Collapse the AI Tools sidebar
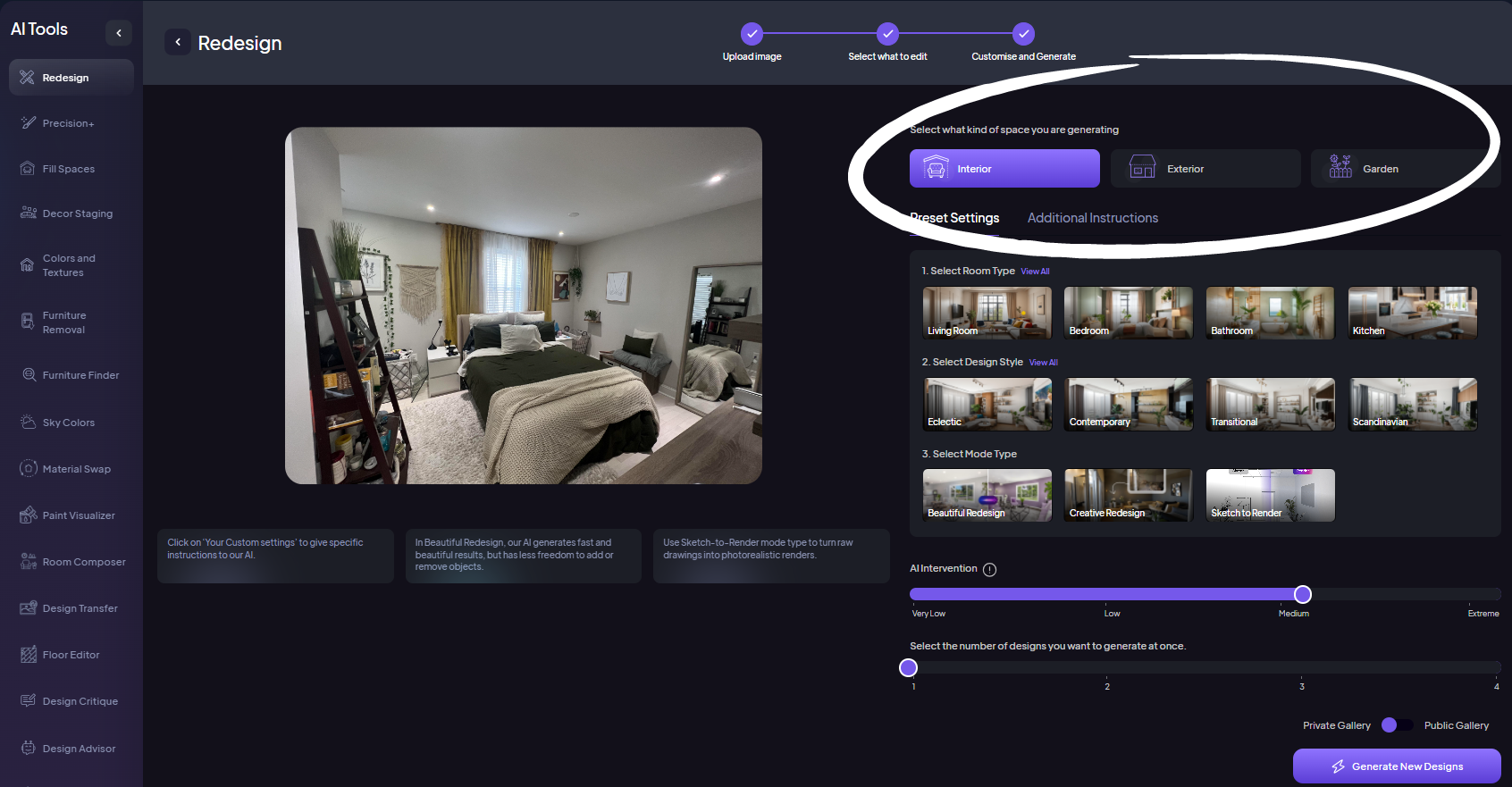 pyautogui.click(x=119, y=33)
